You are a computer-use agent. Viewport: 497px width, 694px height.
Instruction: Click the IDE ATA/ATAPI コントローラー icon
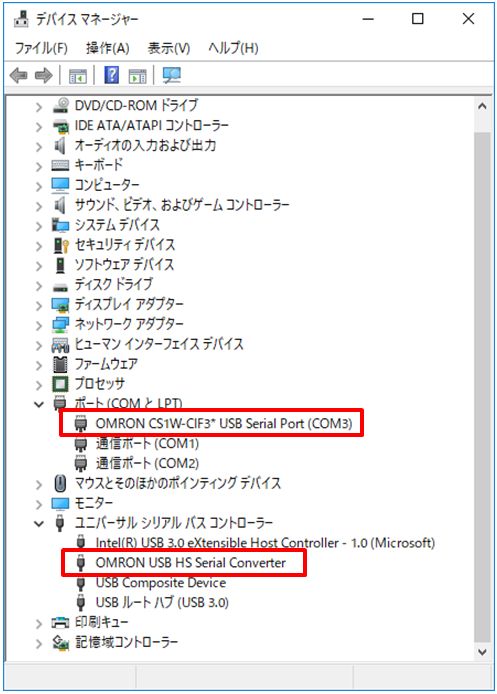[x=61, y=125]
